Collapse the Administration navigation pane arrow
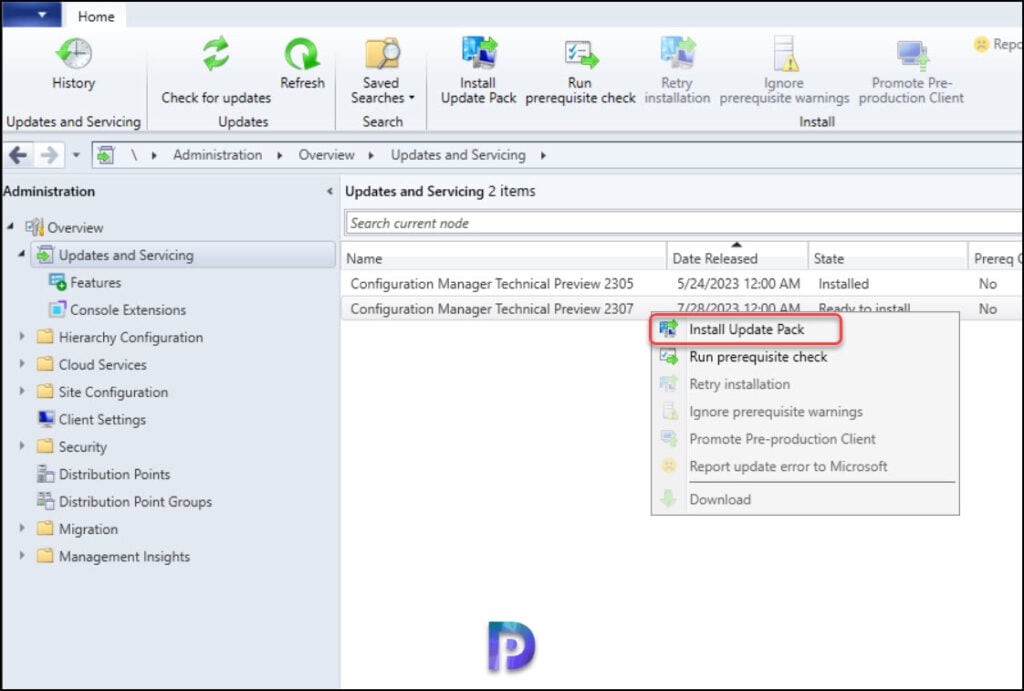 [329, 191]
